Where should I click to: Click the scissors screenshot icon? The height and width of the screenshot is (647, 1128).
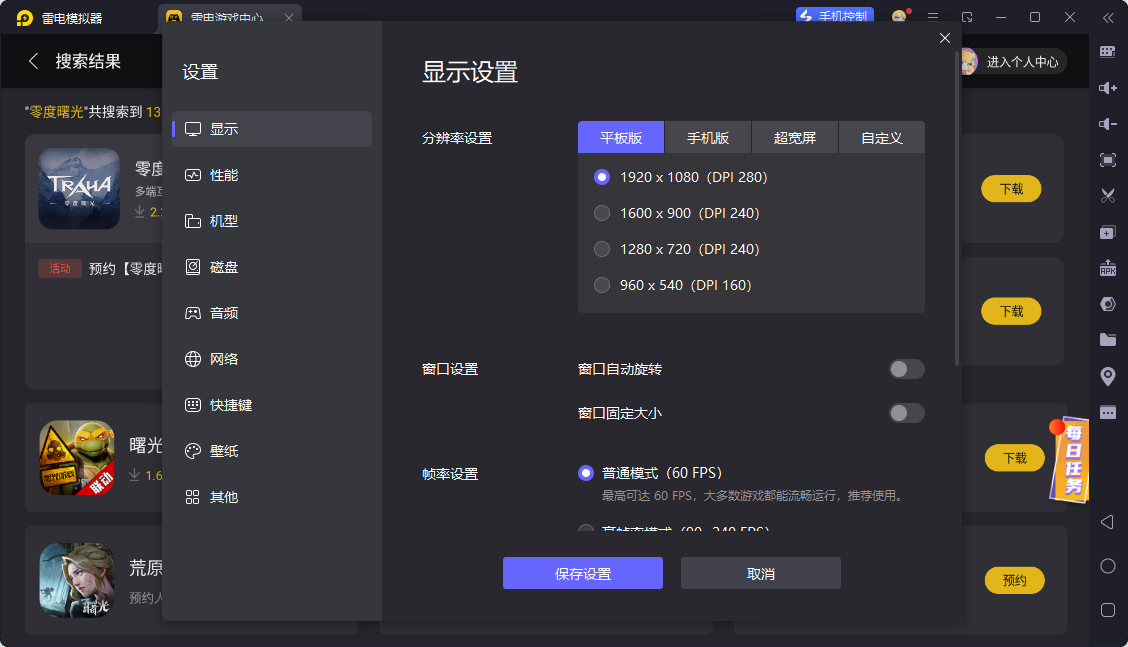(1108, 196)
